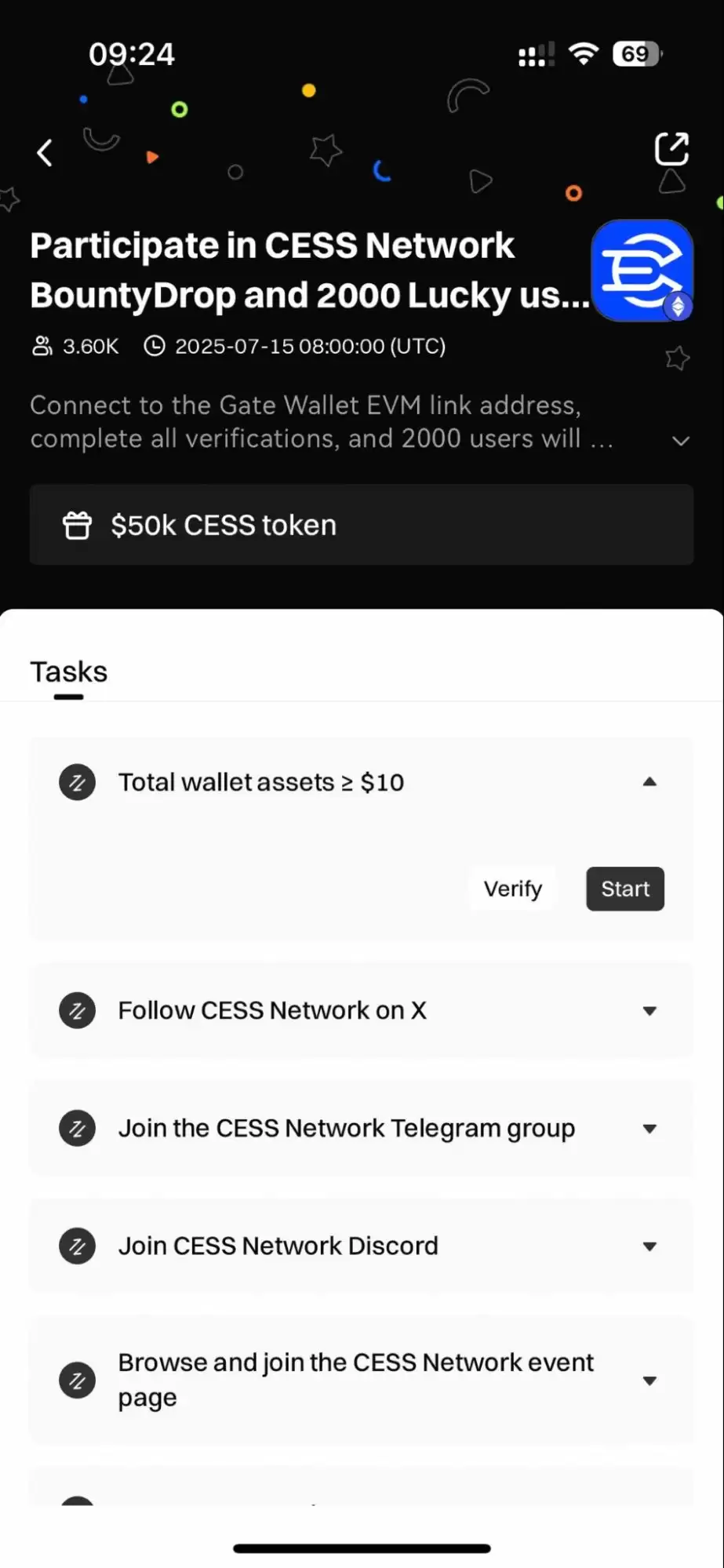Tap the participants count icon
Screen dimensions: 724x1568
tap(42, 346)
